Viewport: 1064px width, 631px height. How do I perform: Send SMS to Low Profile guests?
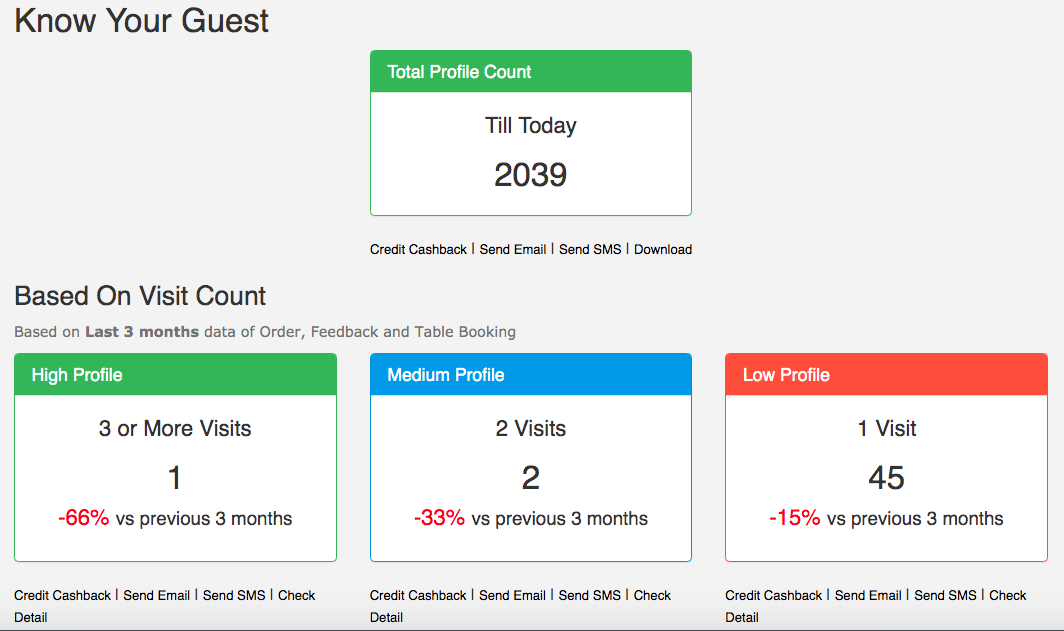point(945,595)
